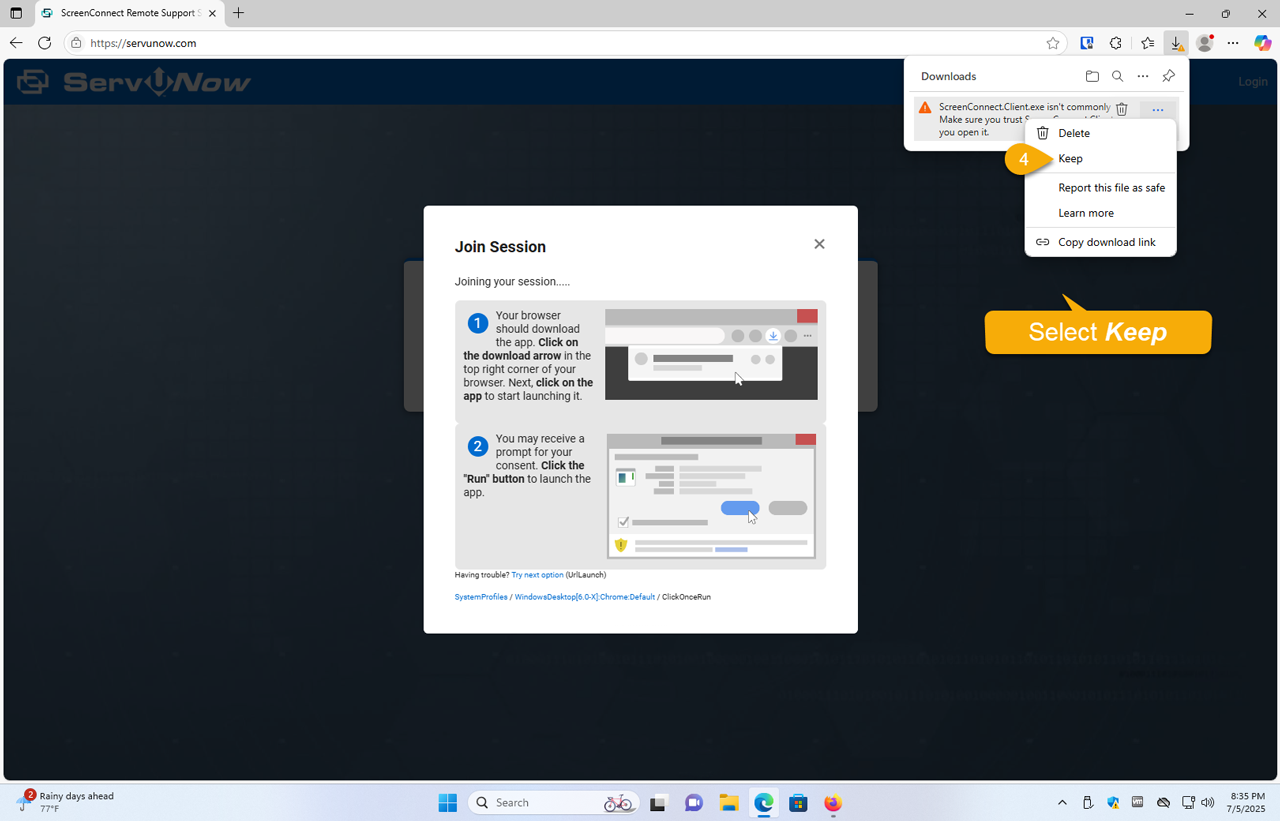The width and height of the screenshot is (1280, 821).
Task: Open the Favorites list icon
Action: click(1147, 43)
